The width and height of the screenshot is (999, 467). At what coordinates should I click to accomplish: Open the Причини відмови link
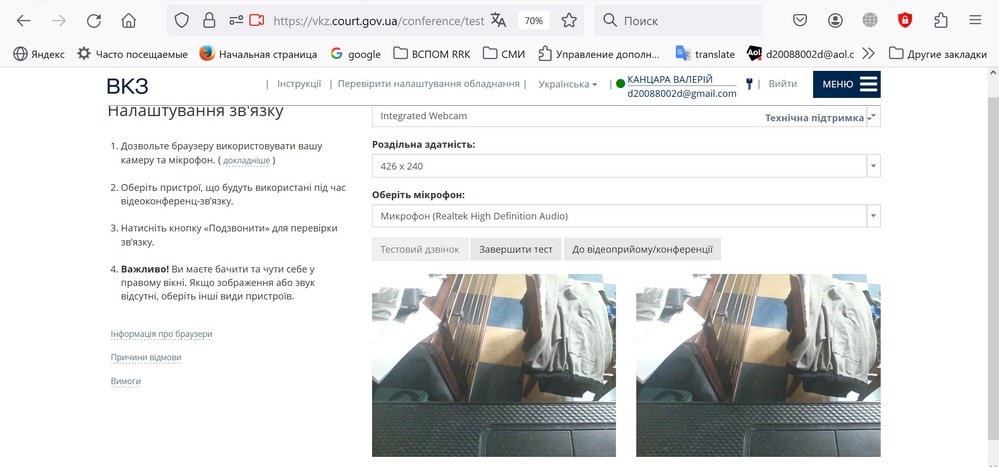146,357
